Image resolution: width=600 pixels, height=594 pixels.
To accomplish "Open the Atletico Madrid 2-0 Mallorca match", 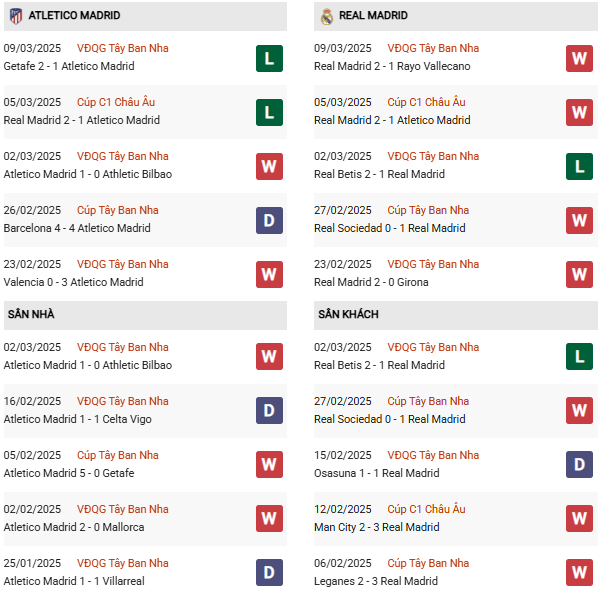I will (73, 527).
